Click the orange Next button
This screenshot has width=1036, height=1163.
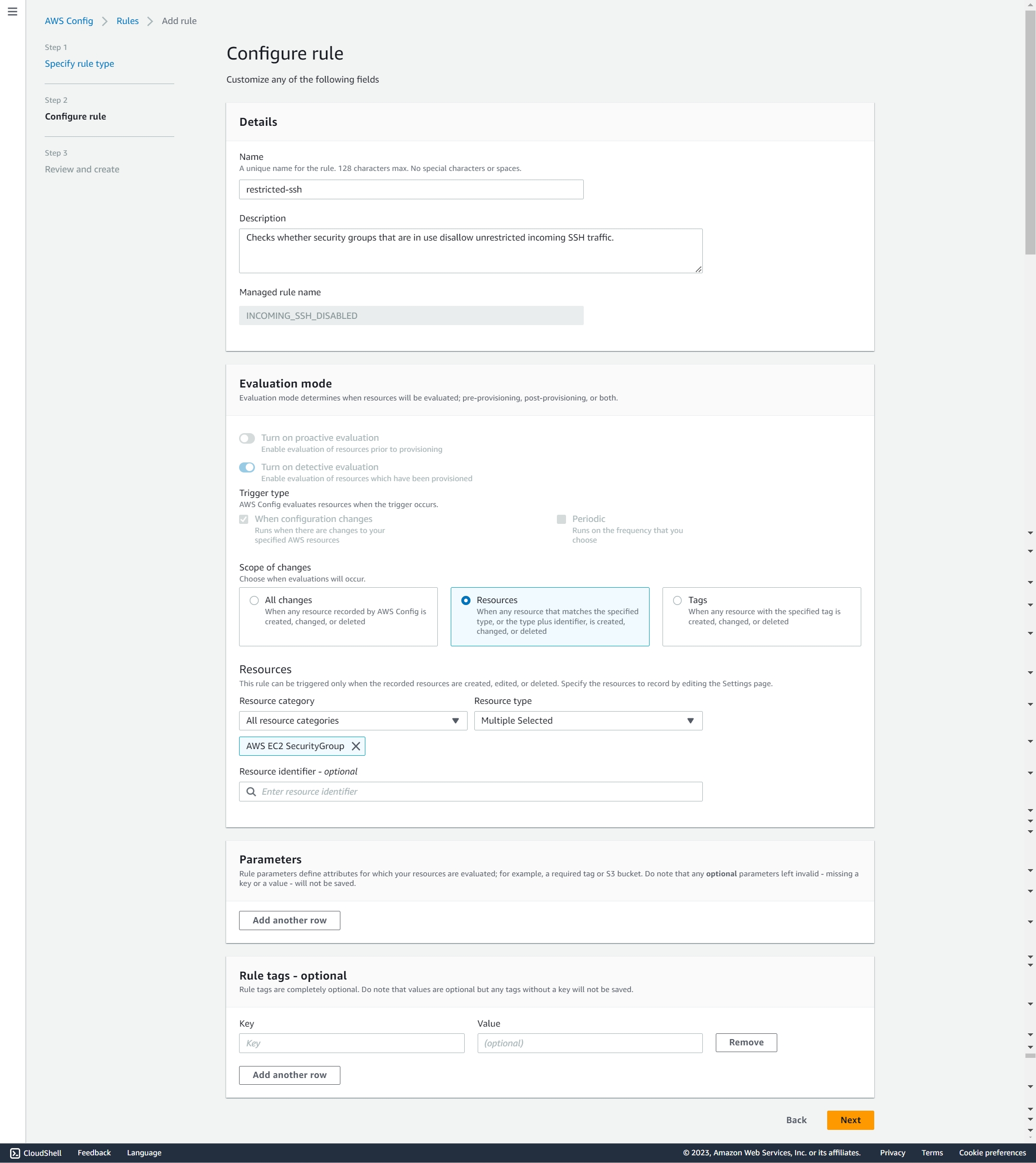(x=850, y=1120)
